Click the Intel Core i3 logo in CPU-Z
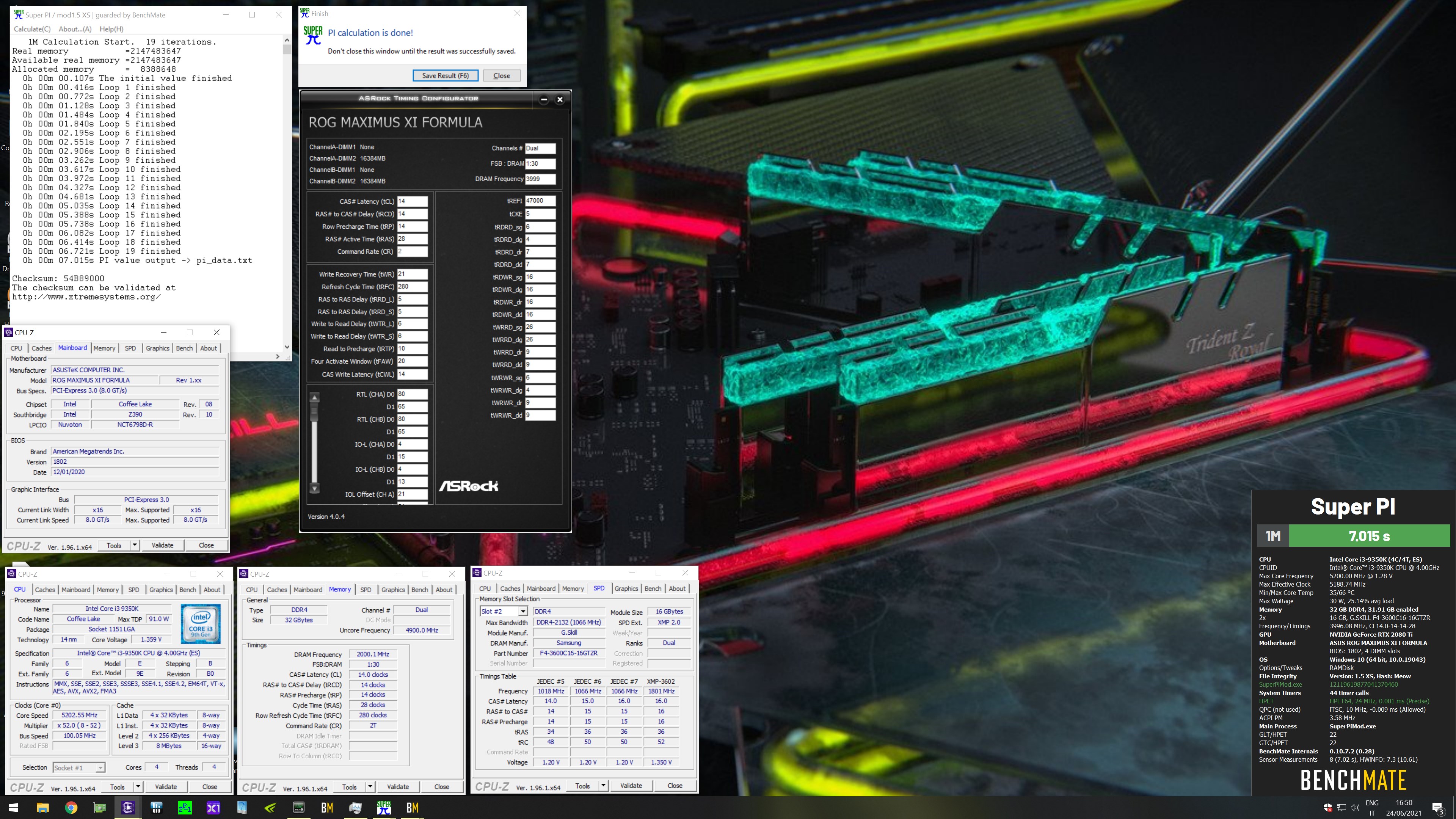1456x819 pixels. tap(201, 623)
